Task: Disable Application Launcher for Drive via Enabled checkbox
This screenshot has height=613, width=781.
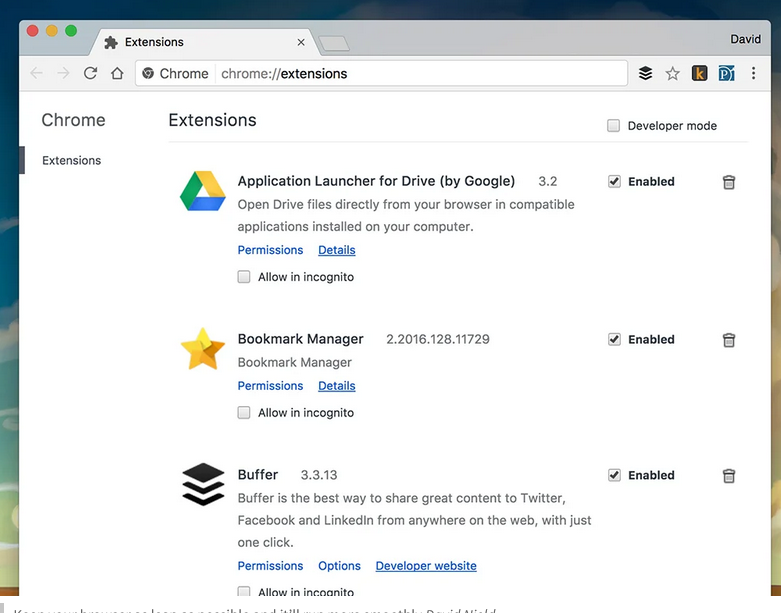Action: (x=614, y=181)
